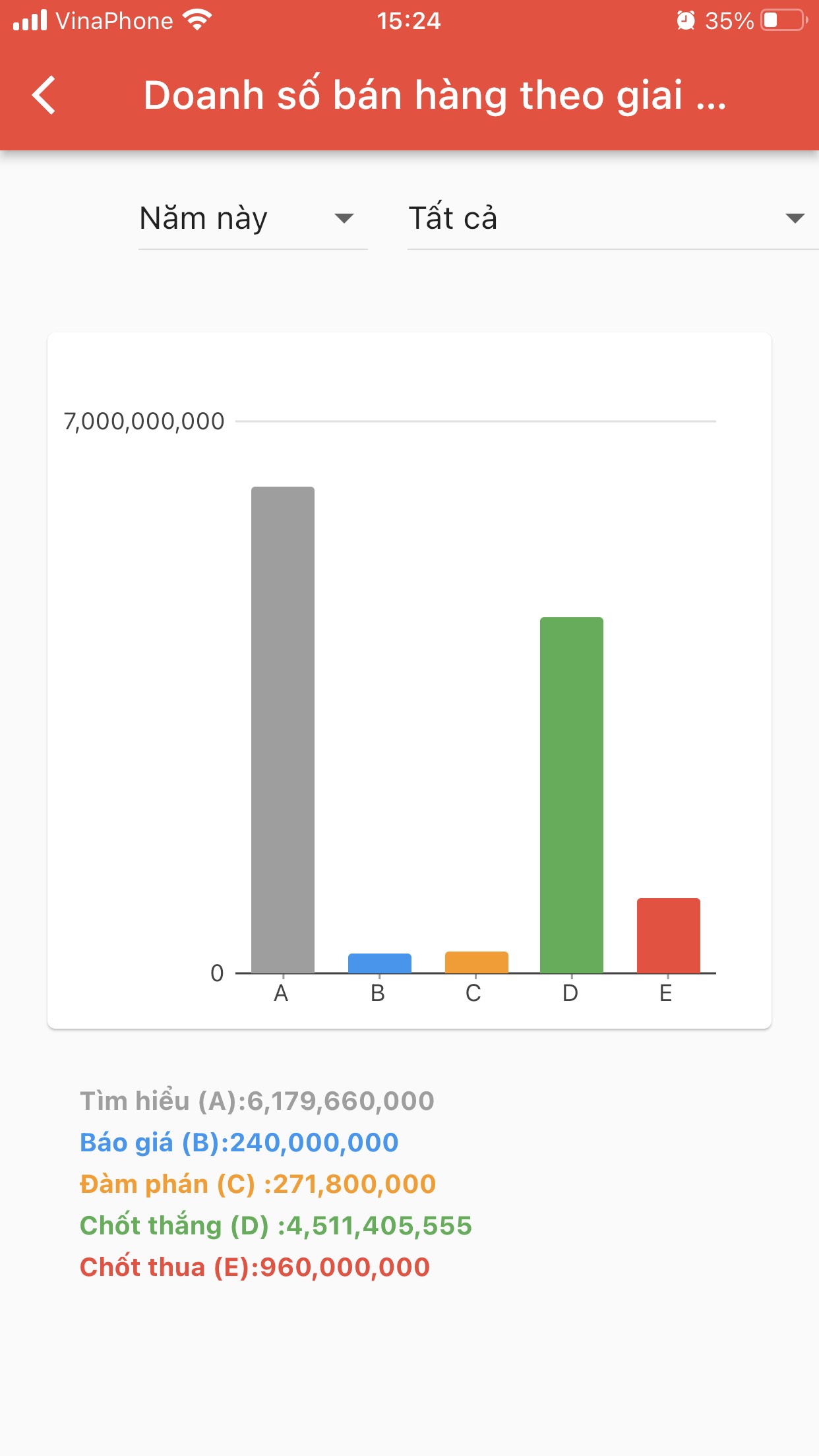The height and width of the screenshot is (1456, 819).
Task: Tap the battery indicator icon
Action: pyautogui.click(x=783, y=20)
